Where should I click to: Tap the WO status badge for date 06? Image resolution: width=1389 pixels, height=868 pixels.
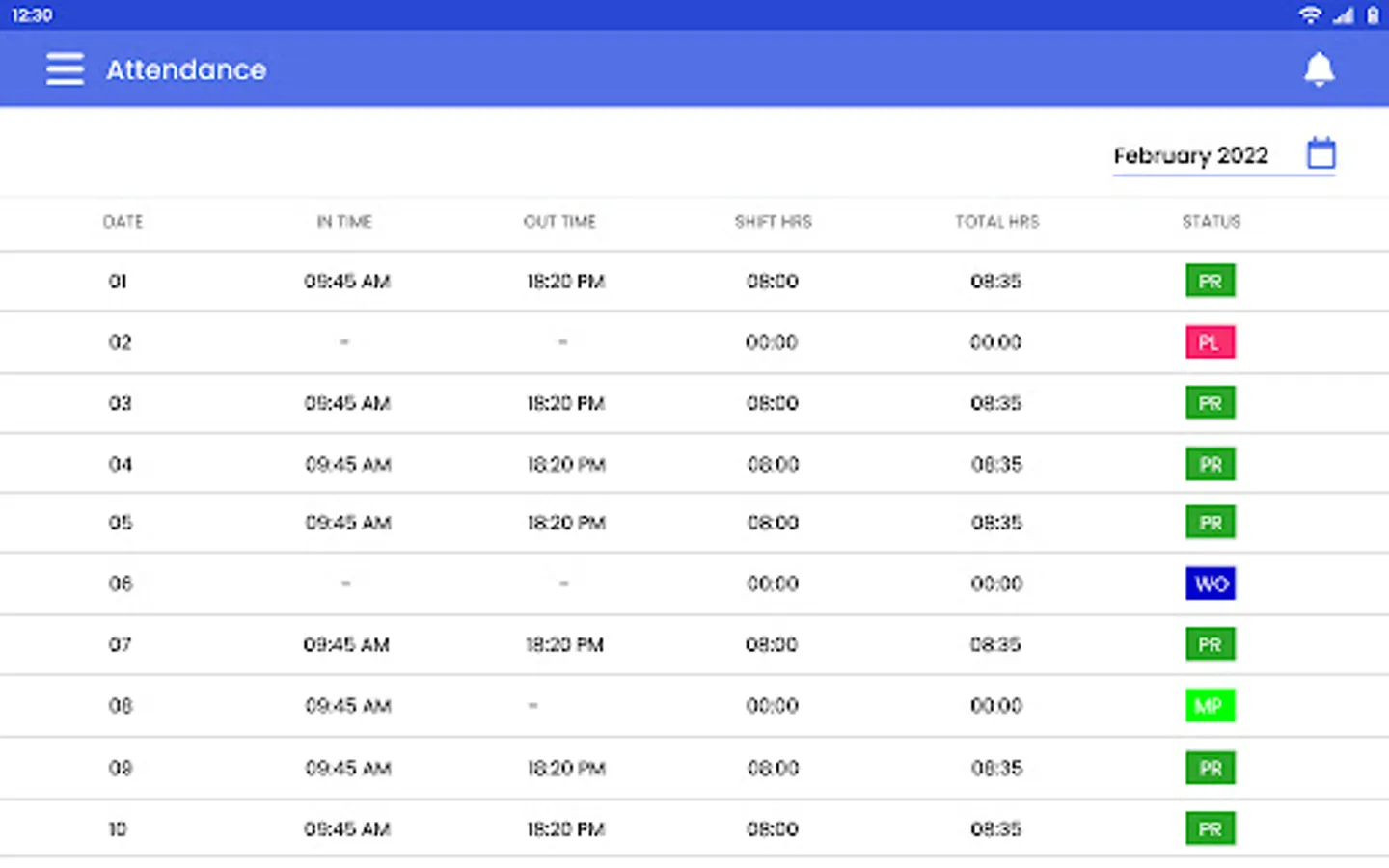1210,583
